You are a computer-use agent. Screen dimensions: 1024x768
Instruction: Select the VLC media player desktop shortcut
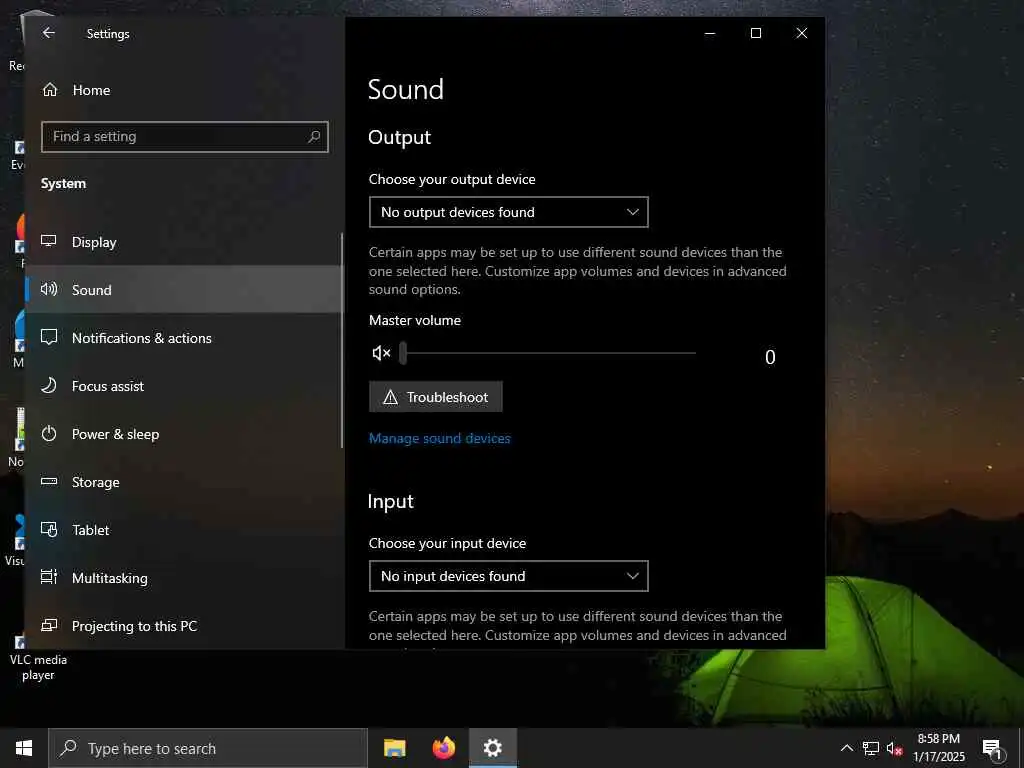(x=38, y=660)
